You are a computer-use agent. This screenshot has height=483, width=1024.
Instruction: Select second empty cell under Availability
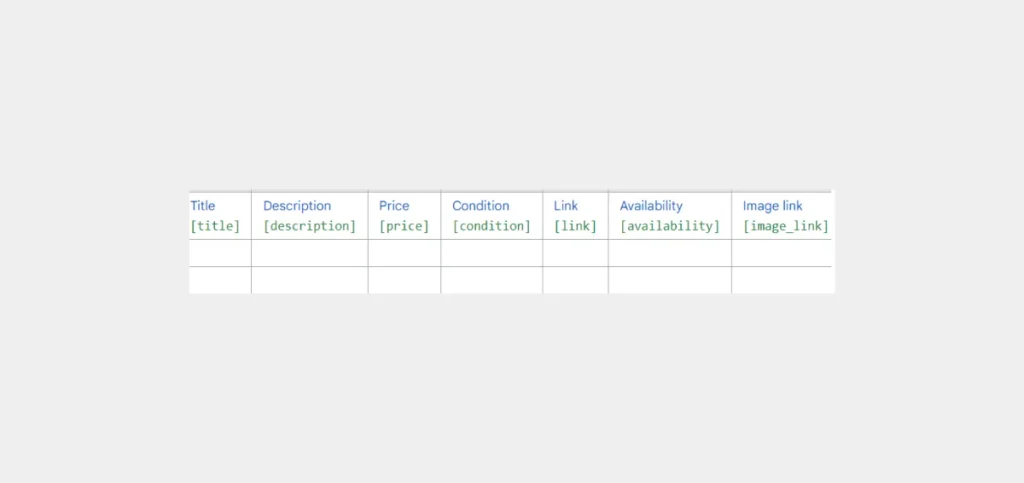(670, 280)
